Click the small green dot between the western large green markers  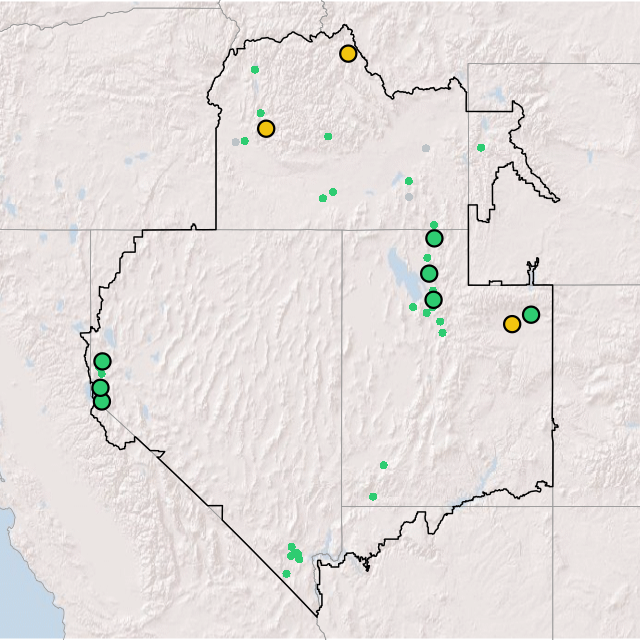(x=101, y=374)
